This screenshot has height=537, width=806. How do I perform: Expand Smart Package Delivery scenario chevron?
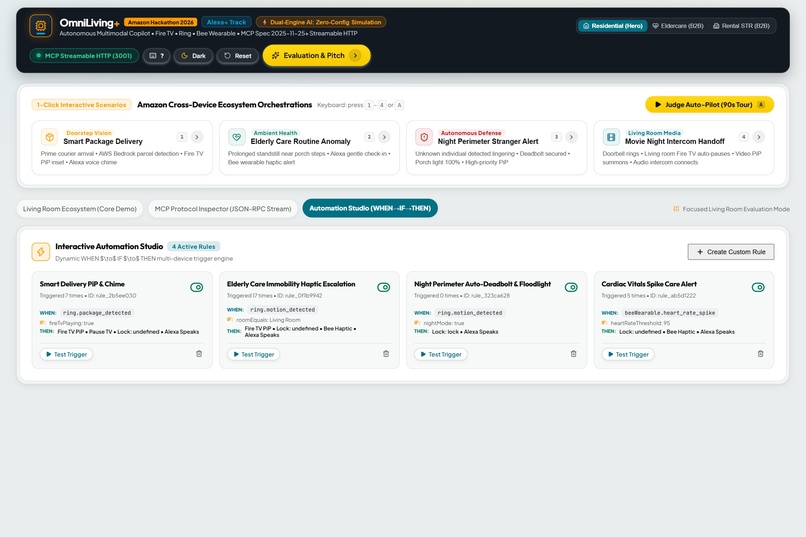[x=197, y=137]
